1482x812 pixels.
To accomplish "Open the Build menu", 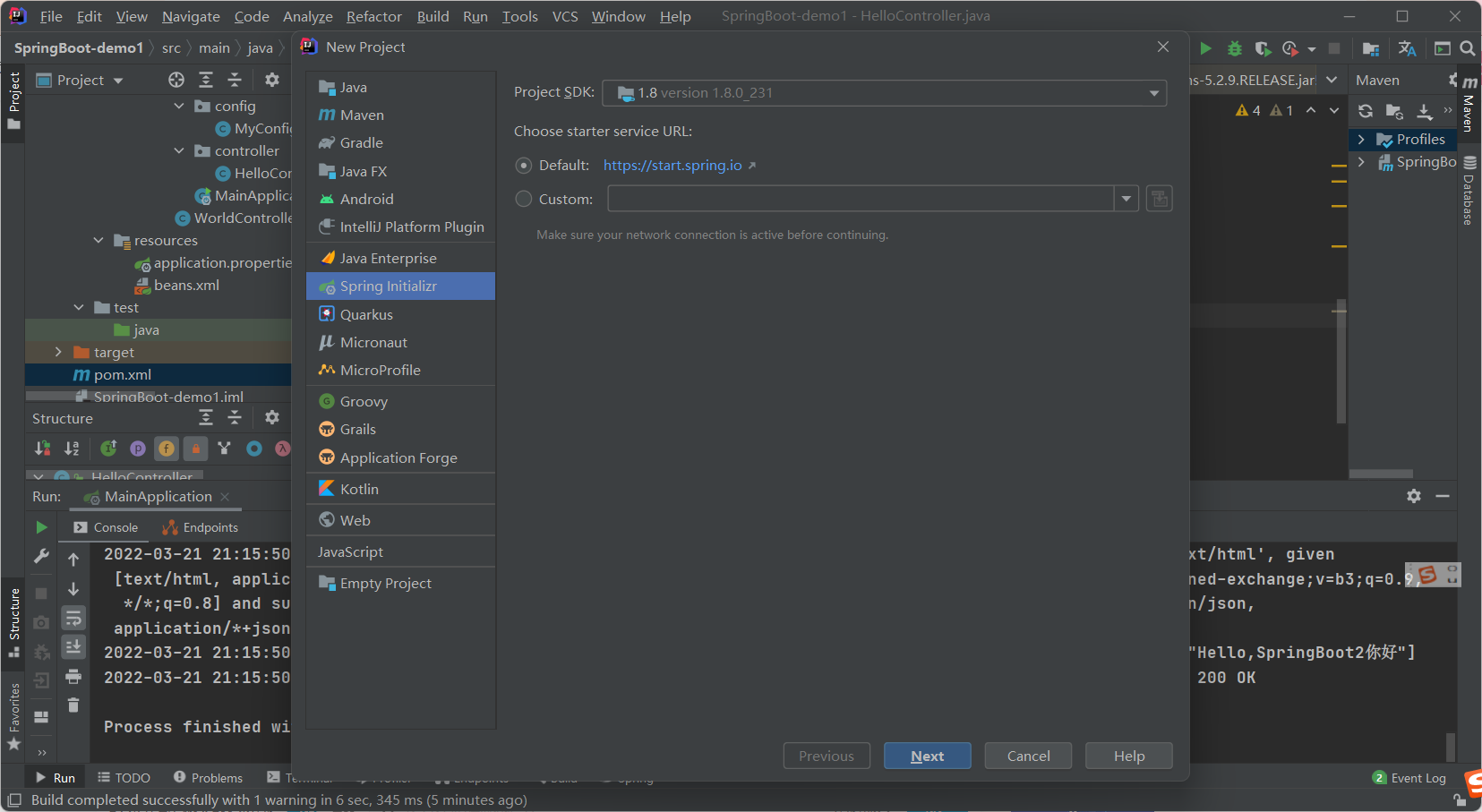I will point(433,16).
